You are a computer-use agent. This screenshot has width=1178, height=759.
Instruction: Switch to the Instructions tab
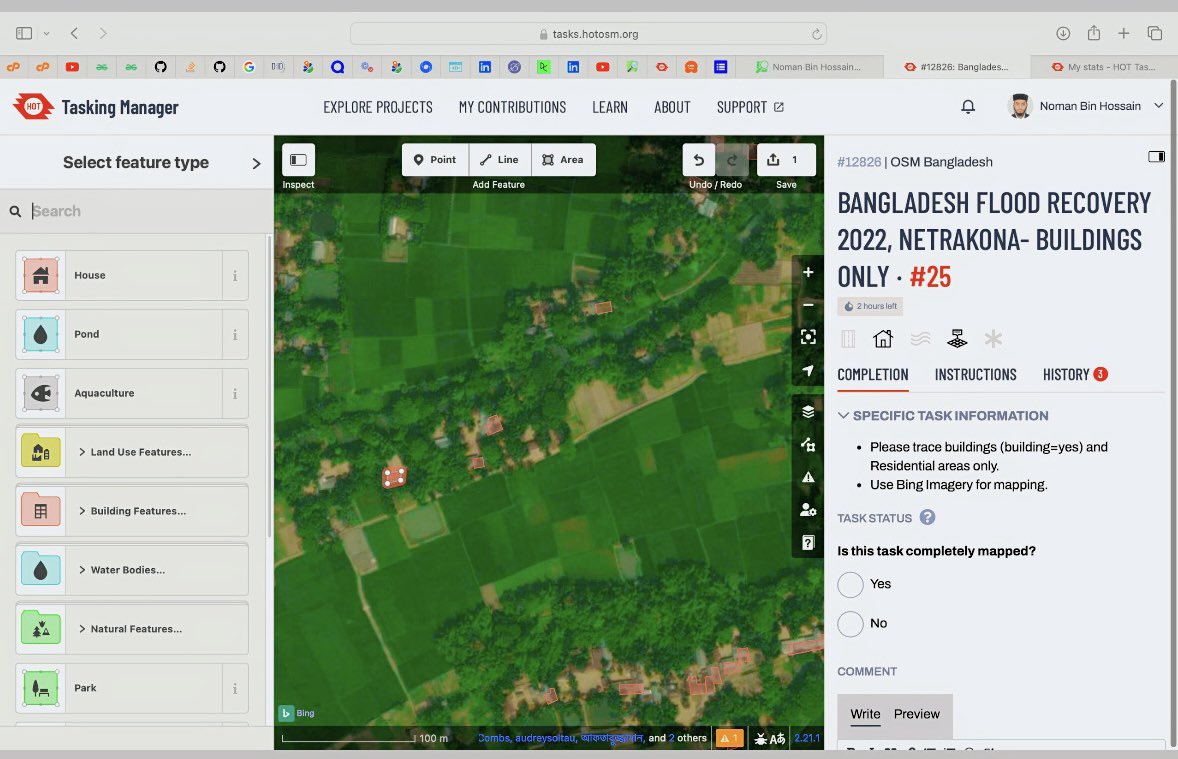[x=975, y=375]
